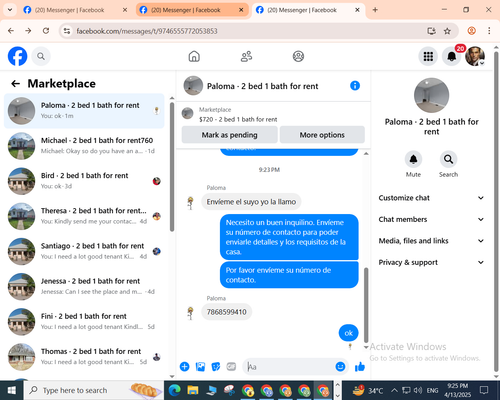This screenshot has height=400, width=500.
Task: Open Bird 2 bed 1 bath chat
Action: (84, 181)
